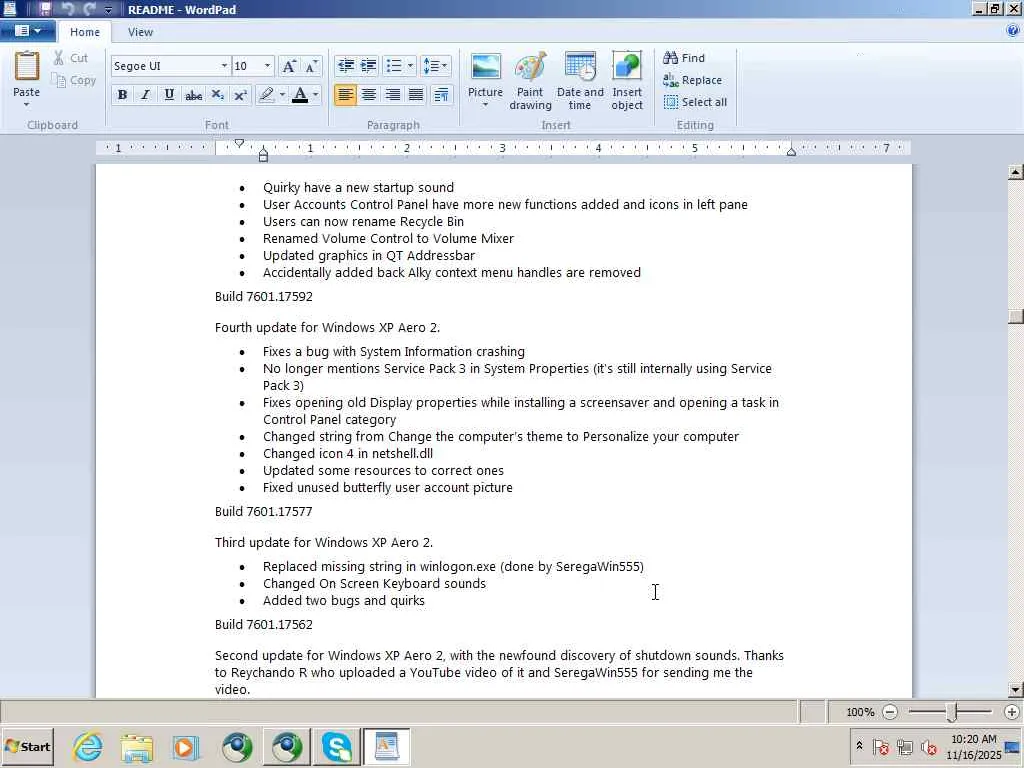Click Select all button
Image resolution: width=1024 pixels, height=768 pixels.
point(695,103)
